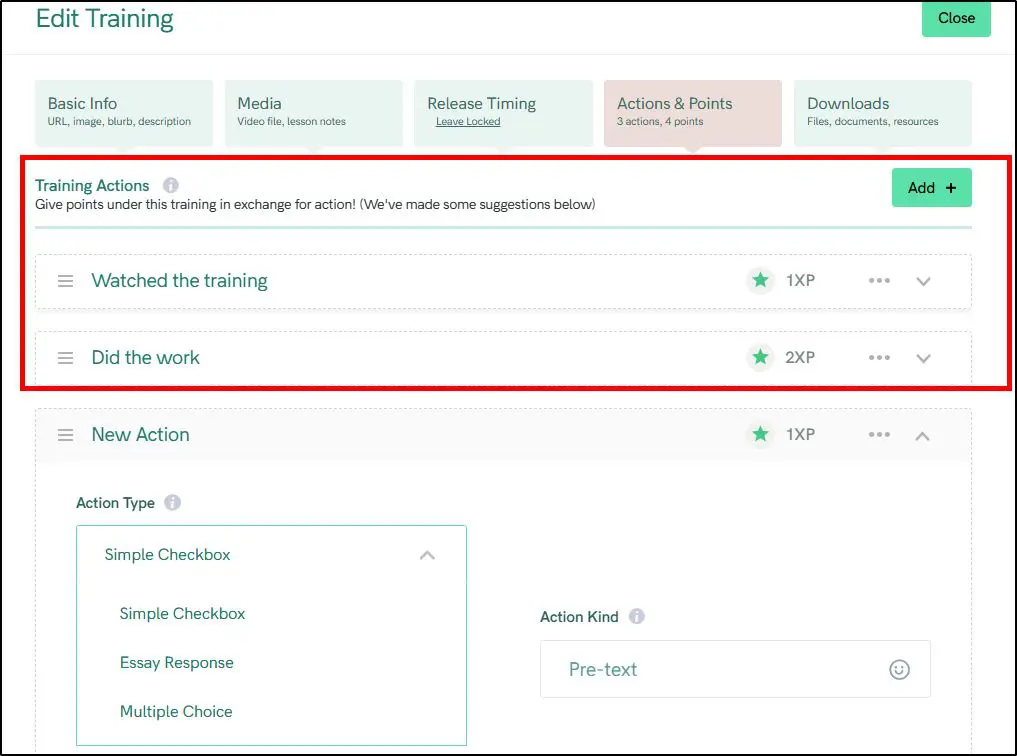
Task: Choose Multiple Choice action type option
Action: 176,712
